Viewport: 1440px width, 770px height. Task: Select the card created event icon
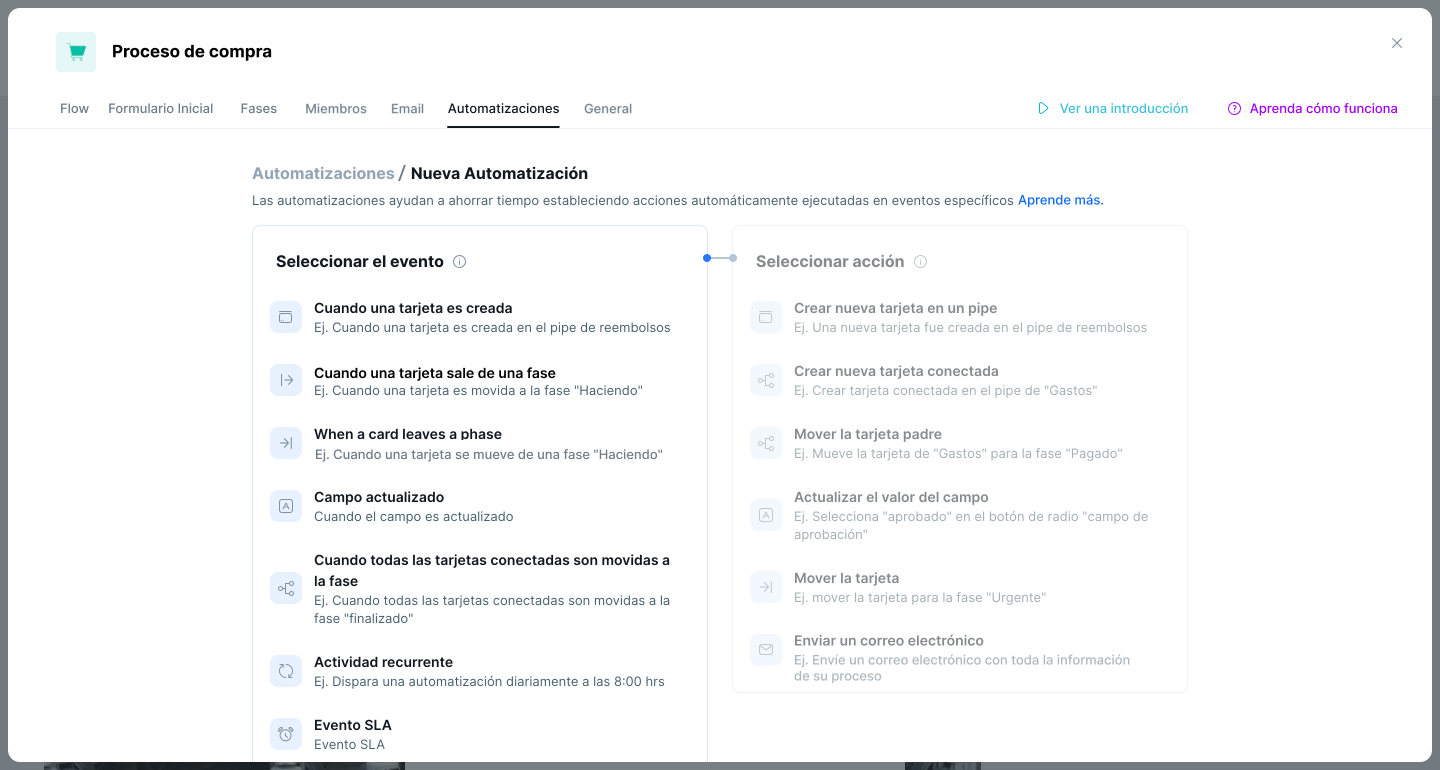pos(286,317)
